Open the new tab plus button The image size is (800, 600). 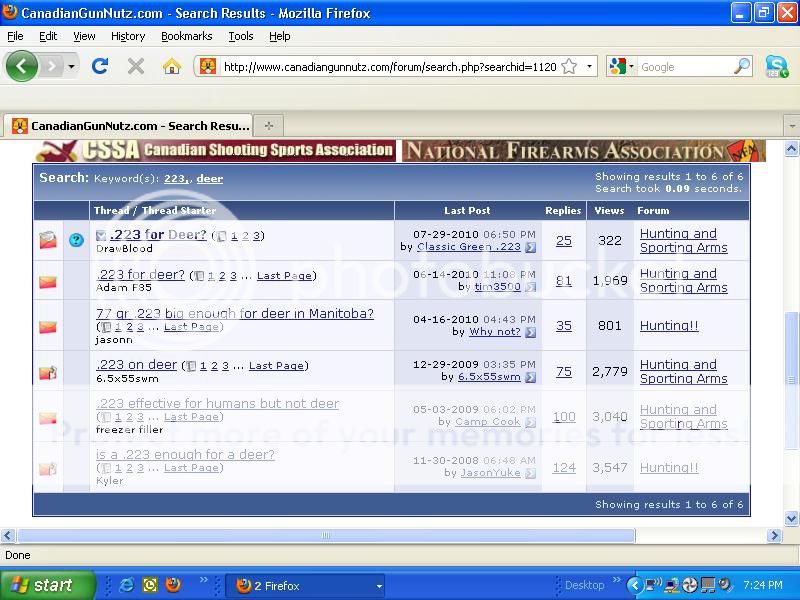point(268,126)
